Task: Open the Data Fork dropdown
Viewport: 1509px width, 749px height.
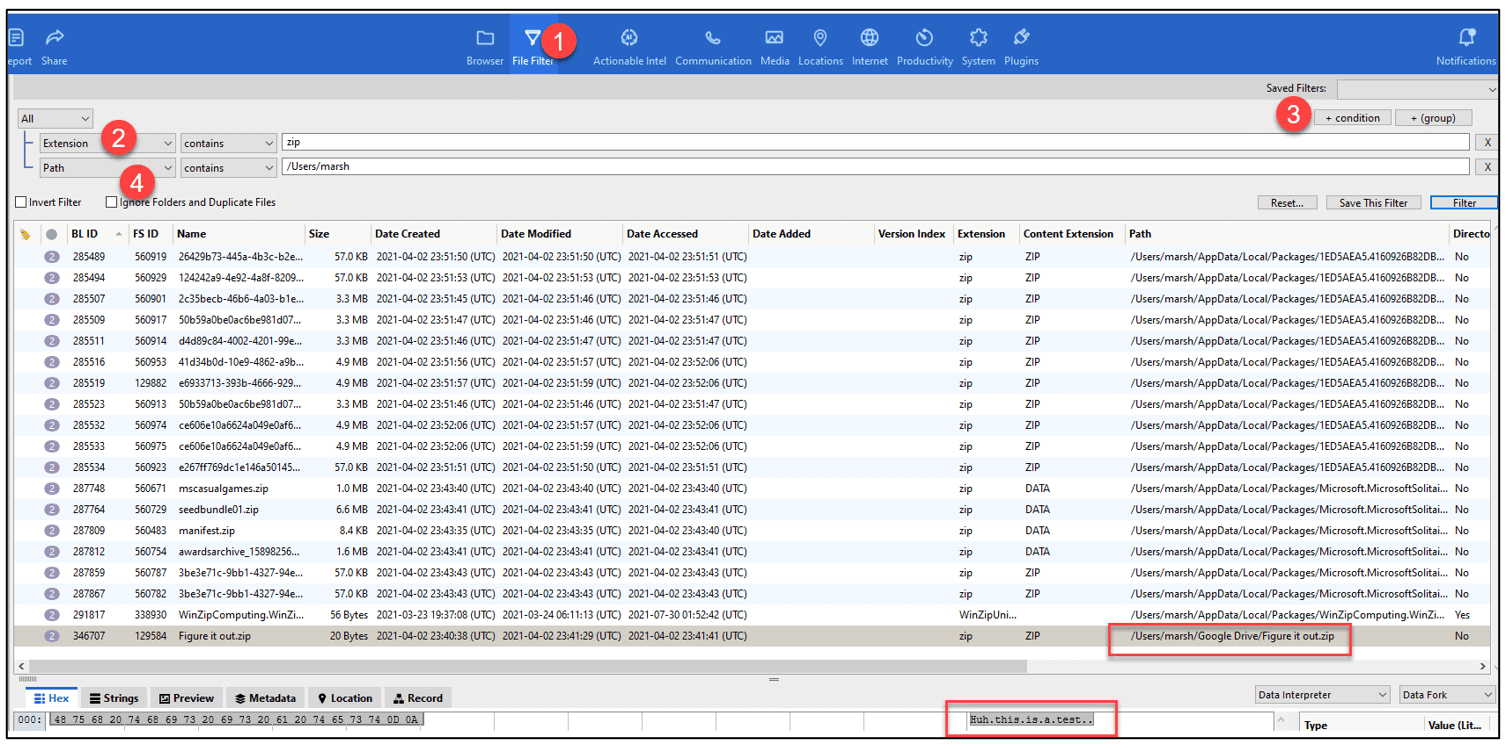Action: (x=1447, y=695)
